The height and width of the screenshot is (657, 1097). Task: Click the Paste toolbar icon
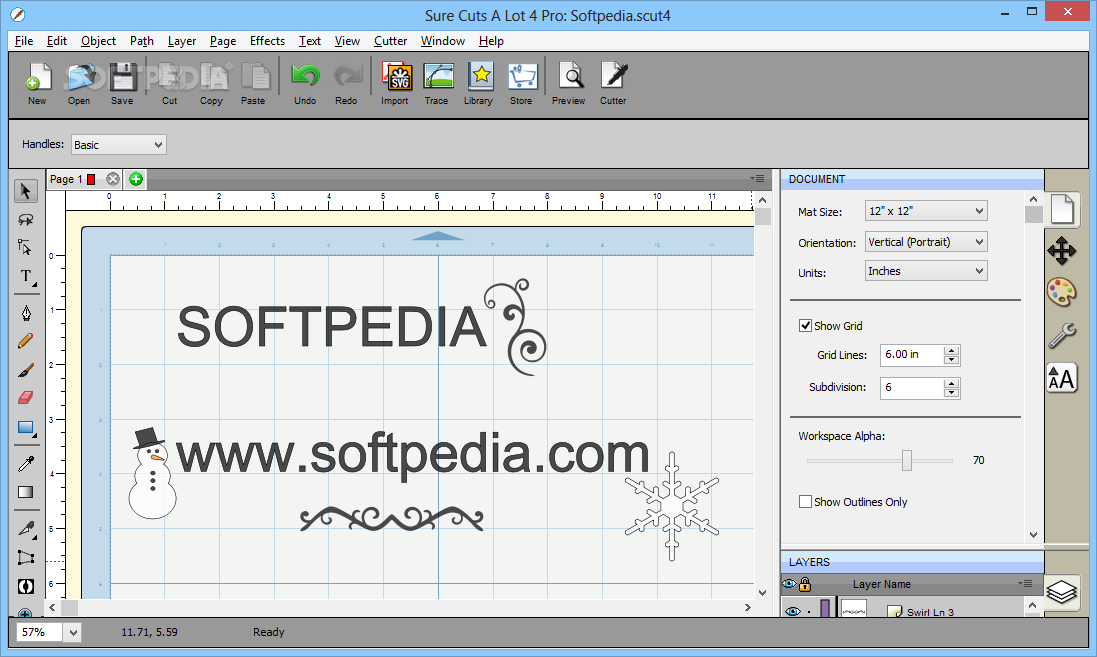pyautogui.click(x=255, y=76)
